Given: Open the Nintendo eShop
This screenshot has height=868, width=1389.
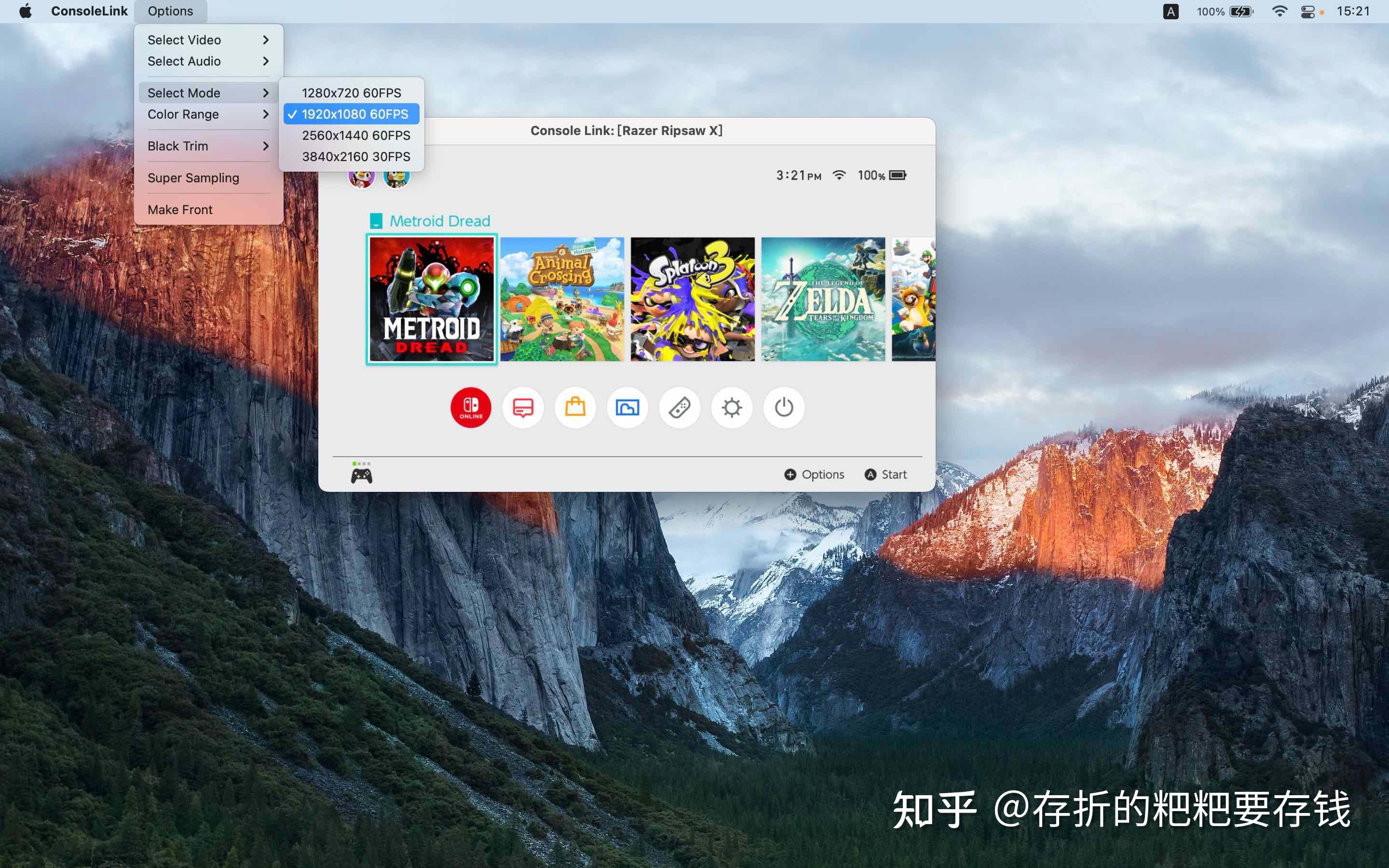Looking at the screenshot, I should (x=574, y=407).
